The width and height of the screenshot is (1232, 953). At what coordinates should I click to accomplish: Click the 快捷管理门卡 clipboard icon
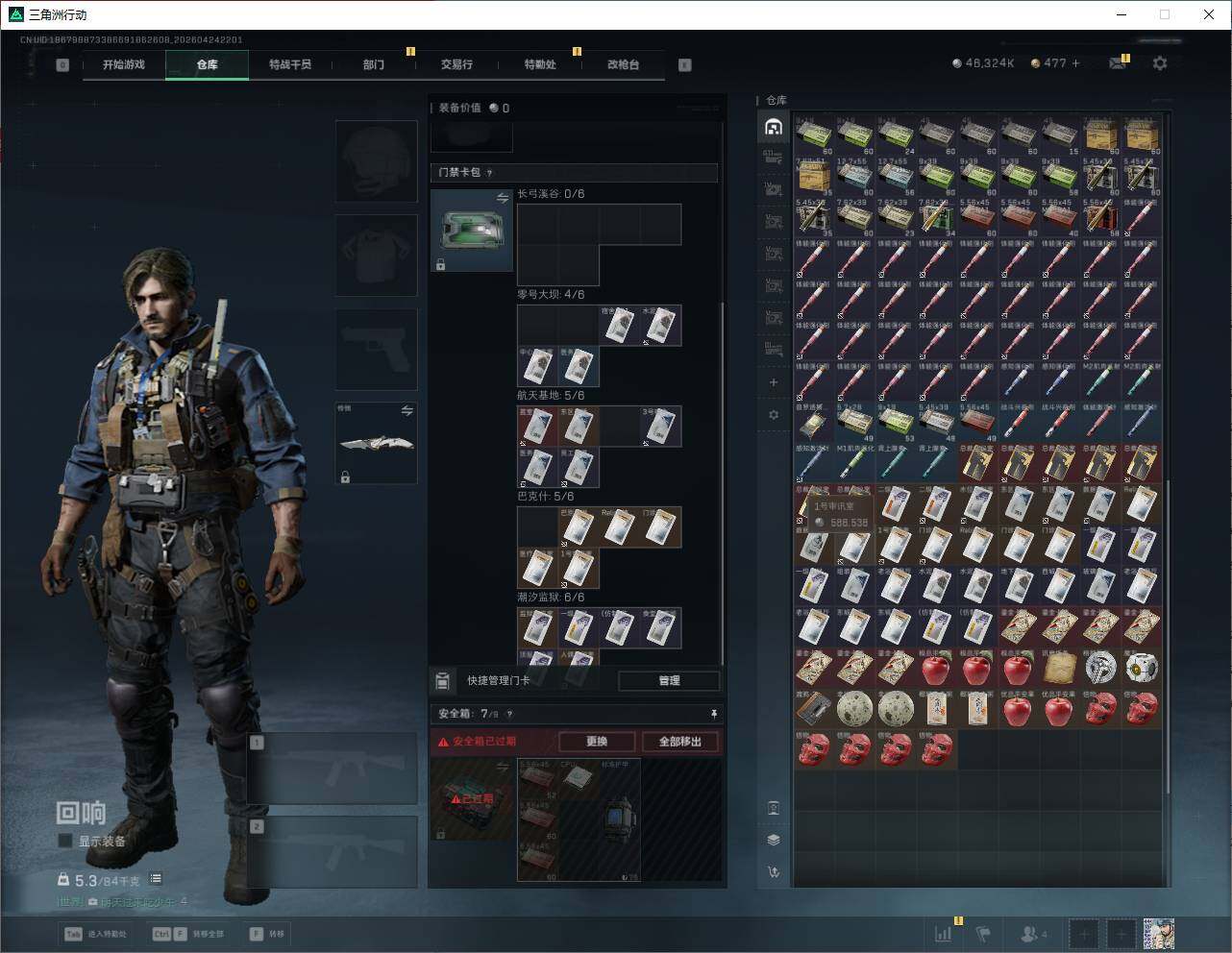442,681
